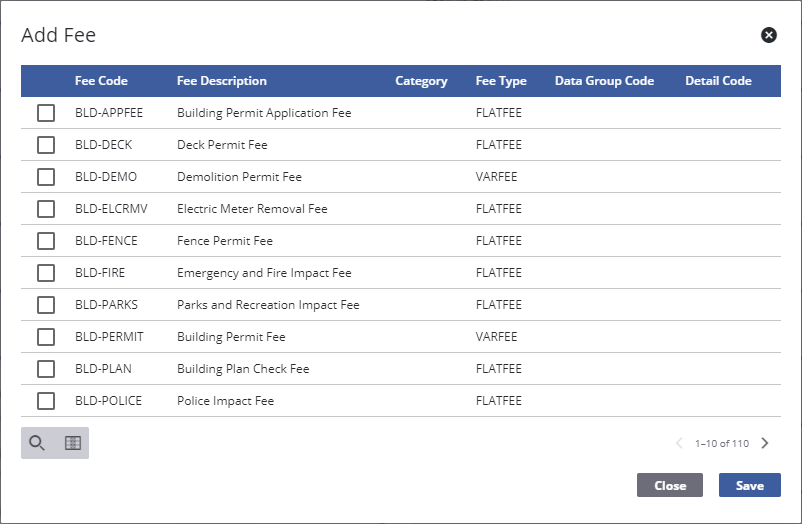
Task: Open the grid column view icon
Action: (x=72, y=443)
